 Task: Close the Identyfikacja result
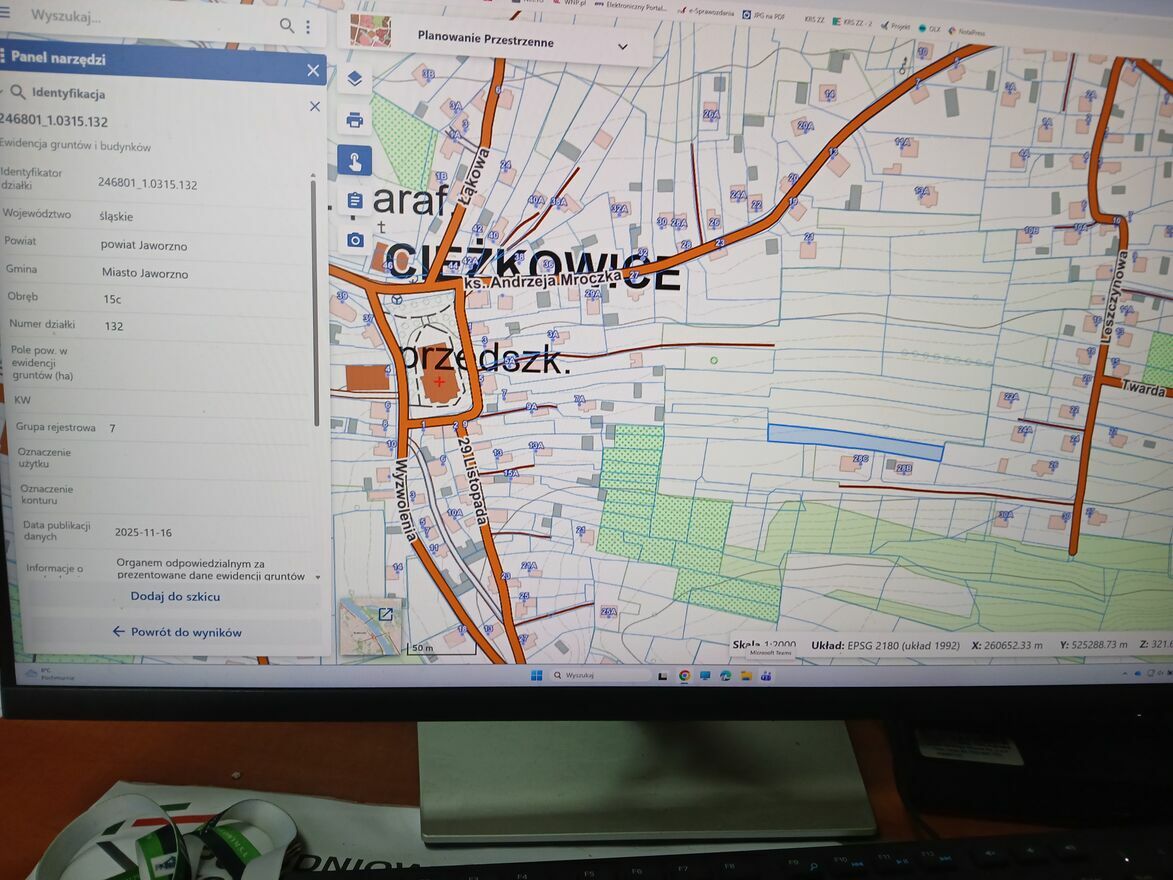coord(315,106)
